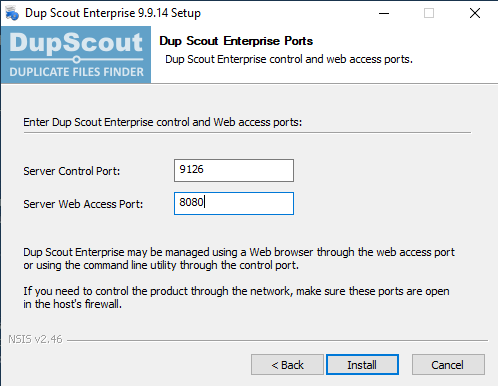Click the Duplicate Files Finder tagline

point(77,72)
